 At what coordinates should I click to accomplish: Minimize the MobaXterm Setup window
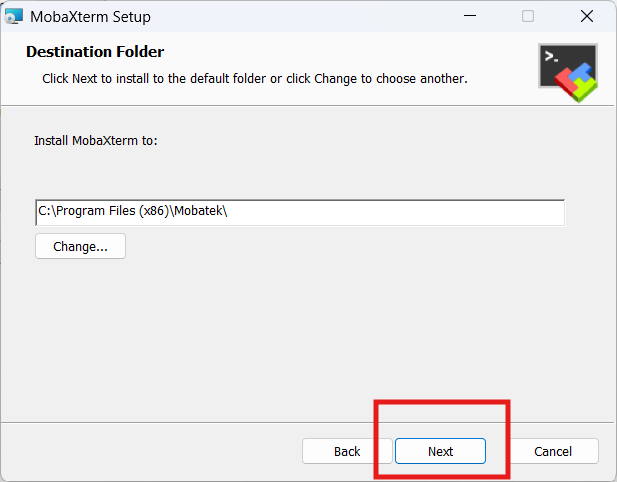click(x=469, y=16)
